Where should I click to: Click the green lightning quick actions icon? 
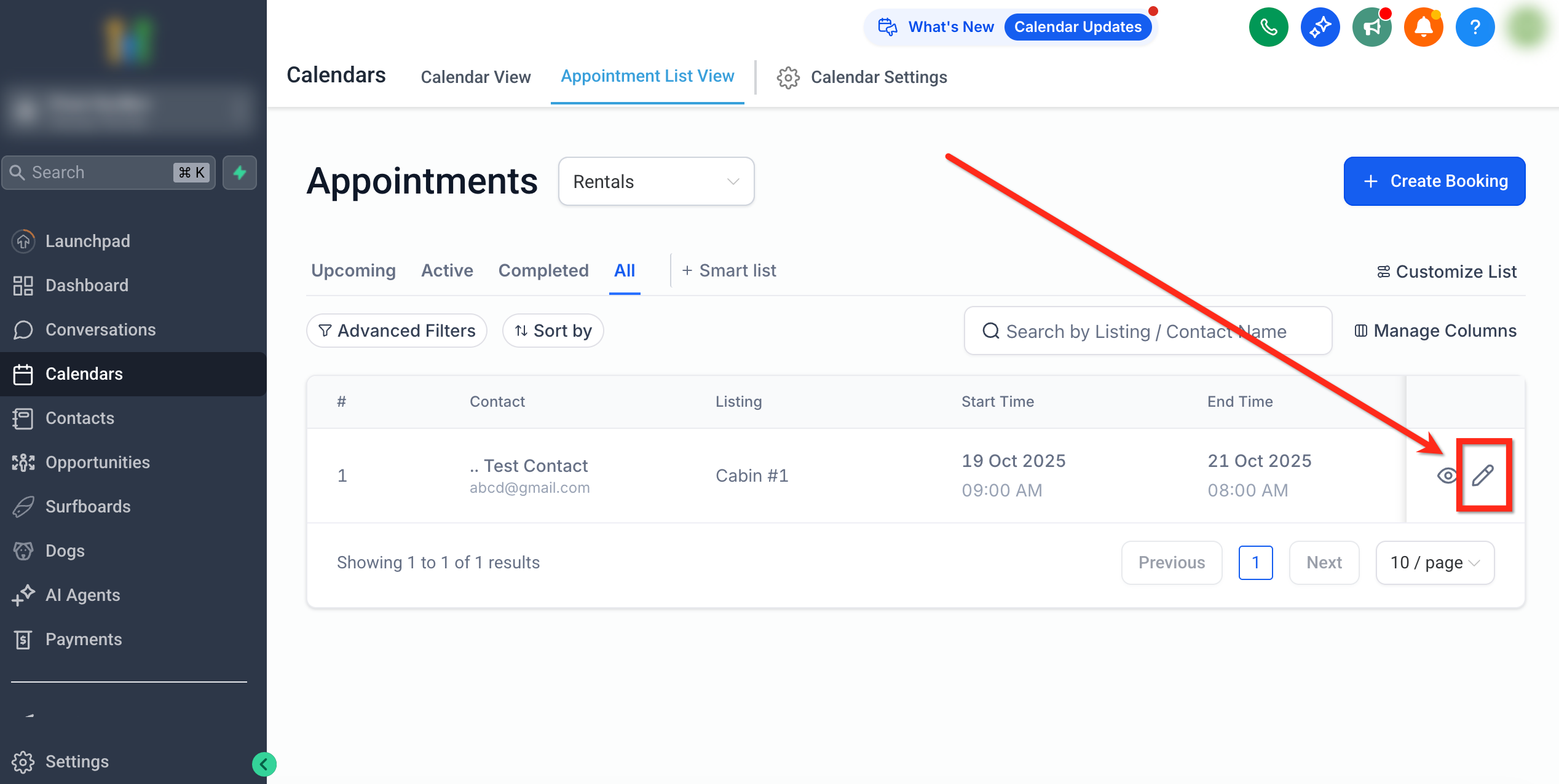[240, 173]
